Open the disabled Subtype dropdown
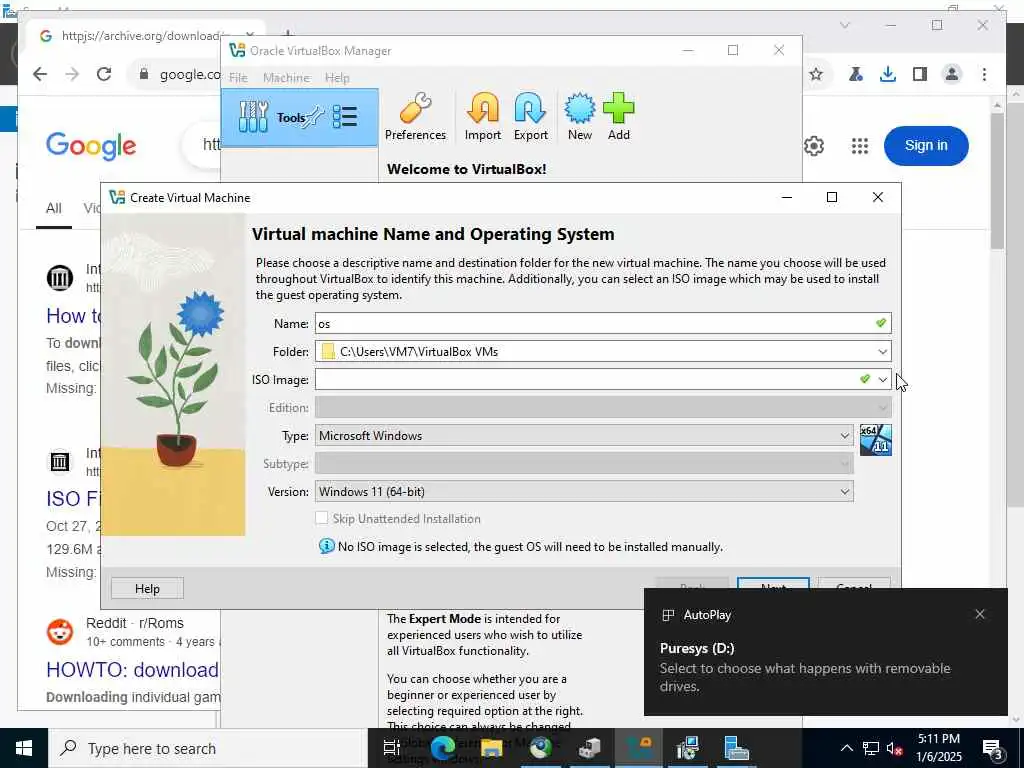This screenshot has width=1024, height=768. 584,464
